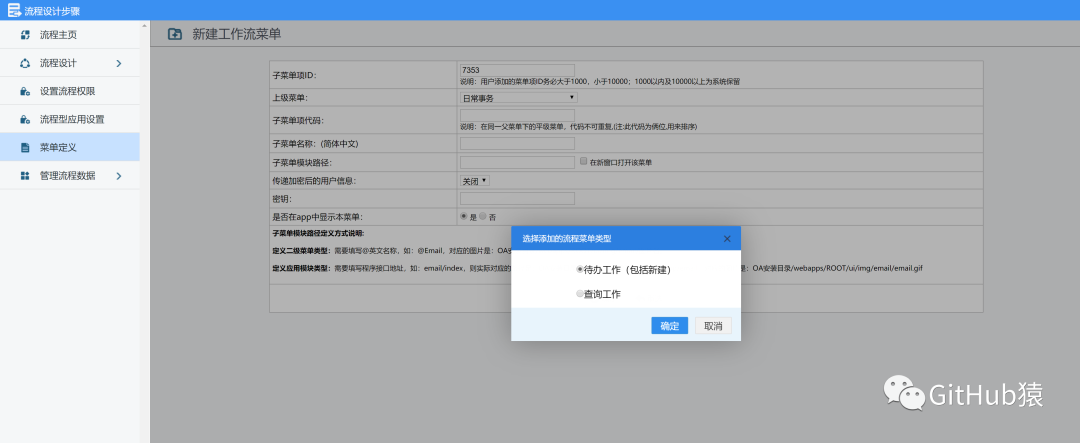Expand the 管理流程数据 chevron arrow

(x=118, y=176)
